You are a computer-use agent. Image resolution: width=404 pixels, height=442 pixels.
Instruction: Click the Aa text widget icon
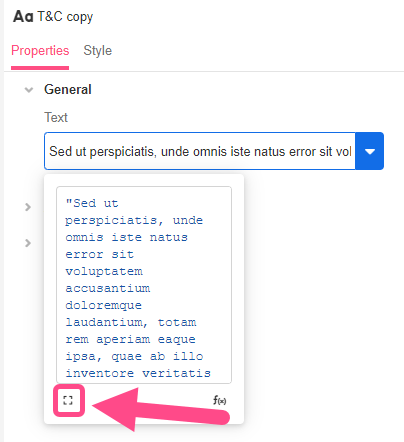(23, 16)
